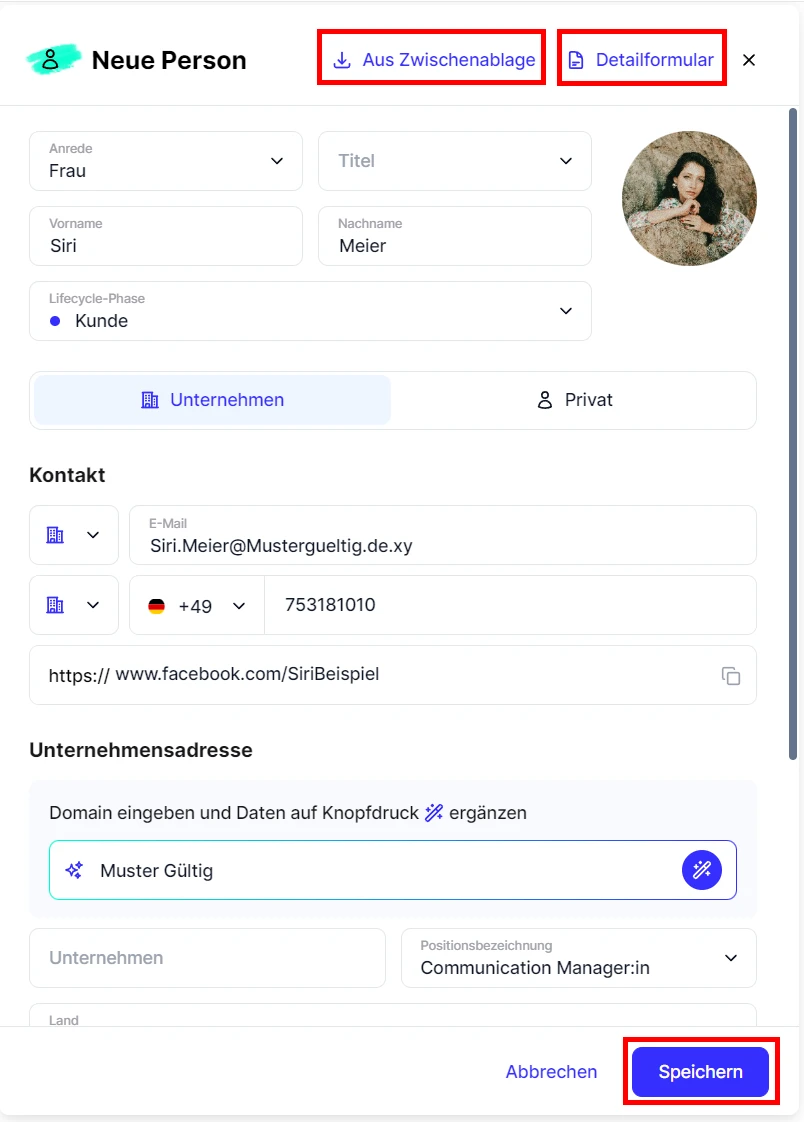This screenshot has width=804, height=1122.
Task: Click the person icon beside Neue Person
Action: (51, 60)
